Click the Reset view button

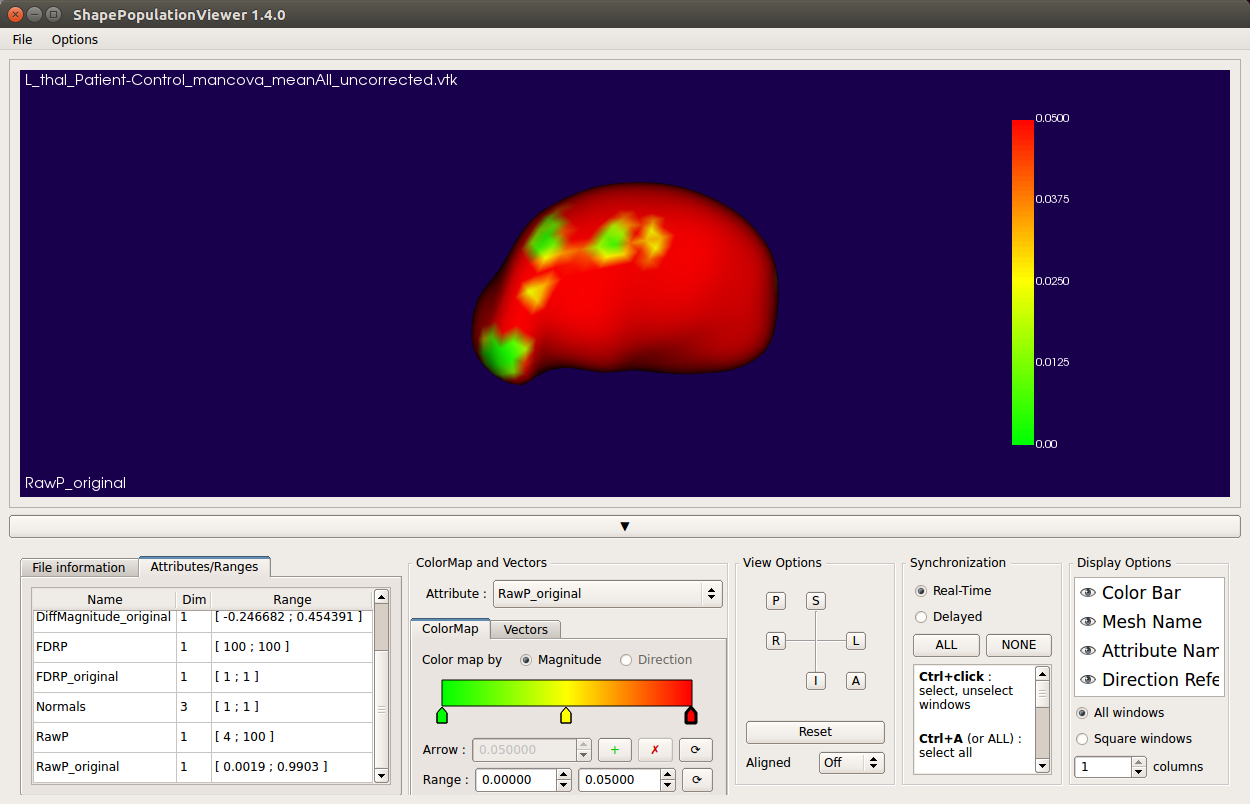tap(815, 732)
